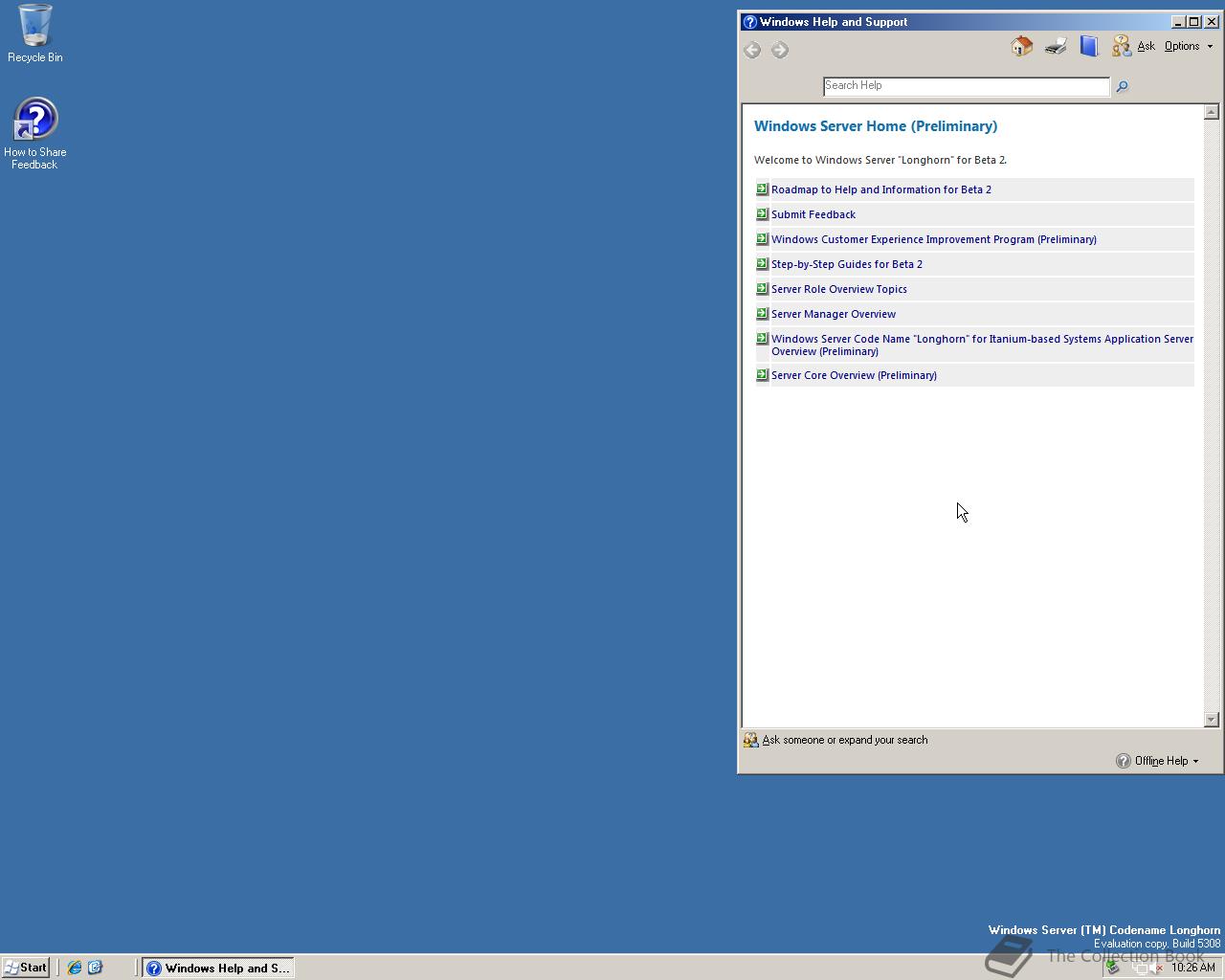Click the muted volume tray icon
1225x980 pixels.
[1157, 968]
